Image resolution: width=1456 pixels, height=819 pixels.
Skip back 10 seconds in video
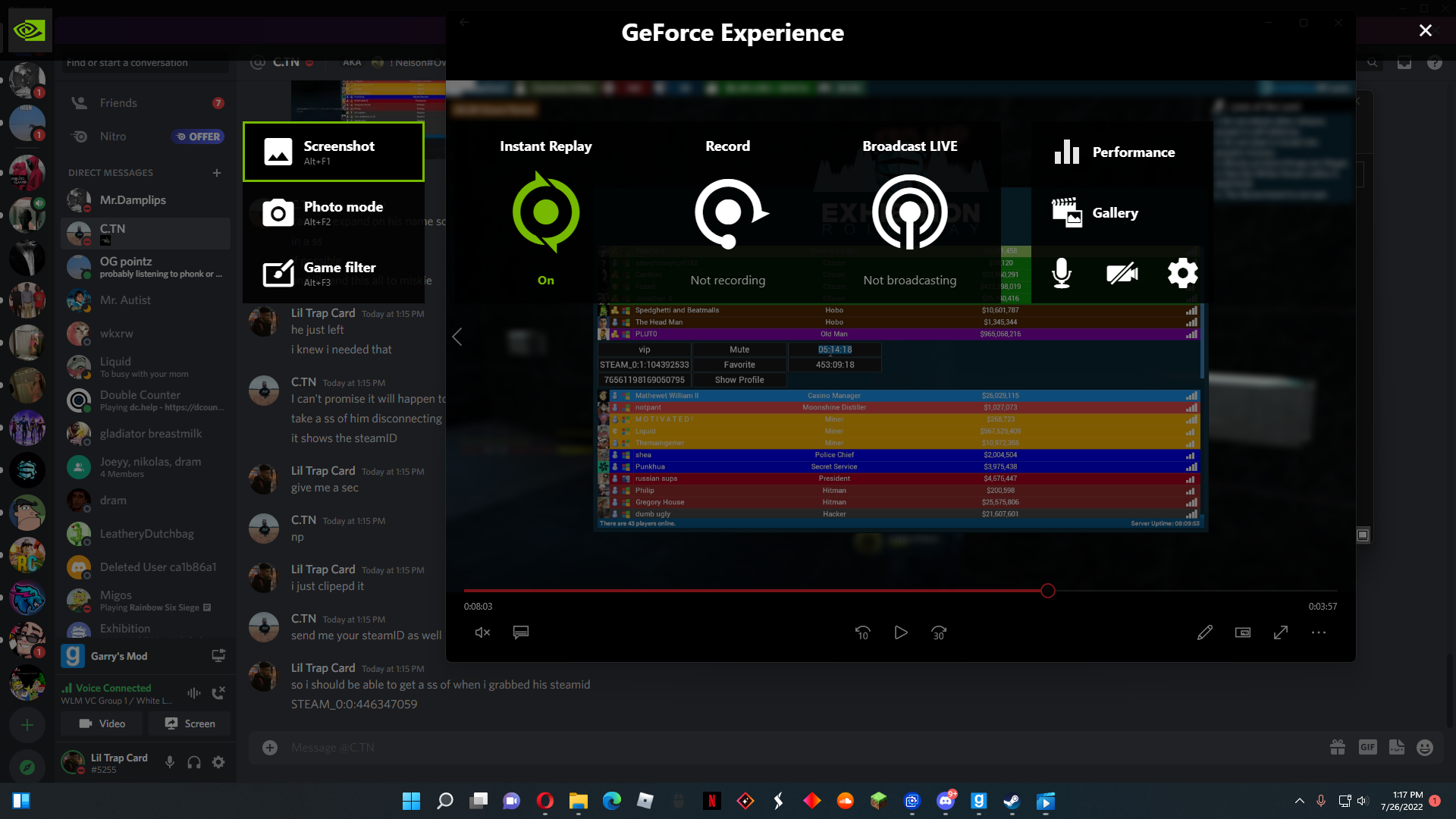(862, 632)
